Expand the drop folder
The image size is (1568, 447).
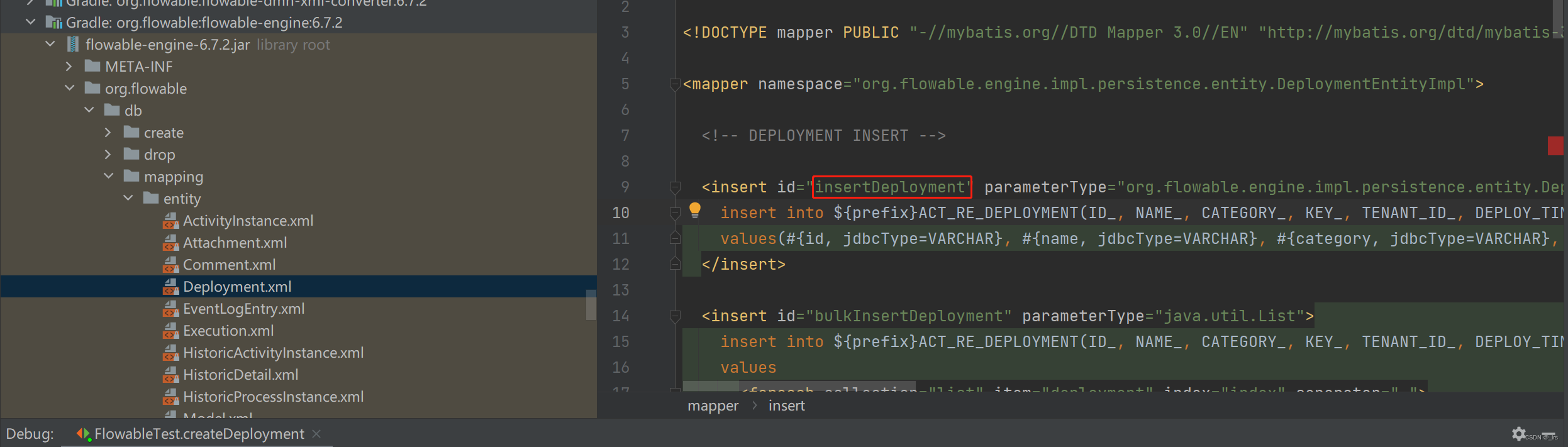[108, 154]
